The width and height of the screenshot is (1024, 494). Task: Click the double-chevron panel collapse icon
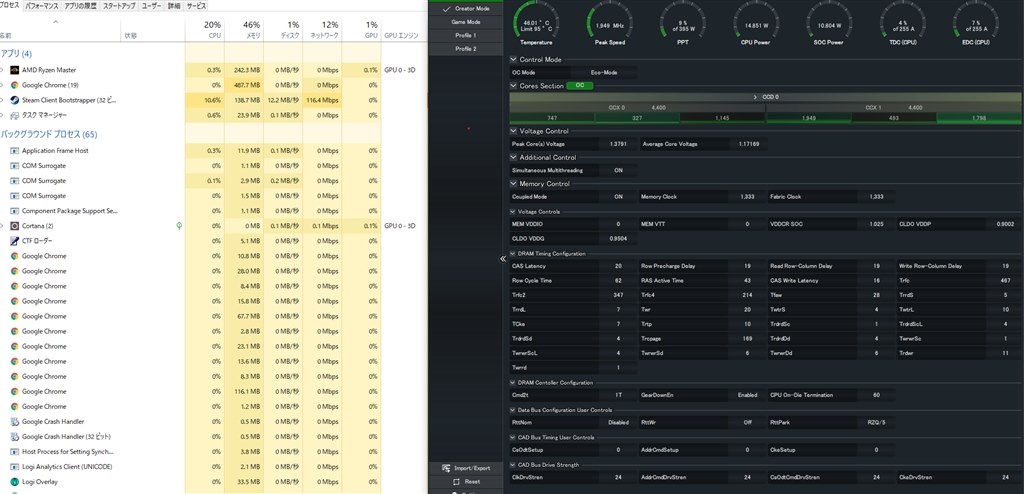[503, 259]
